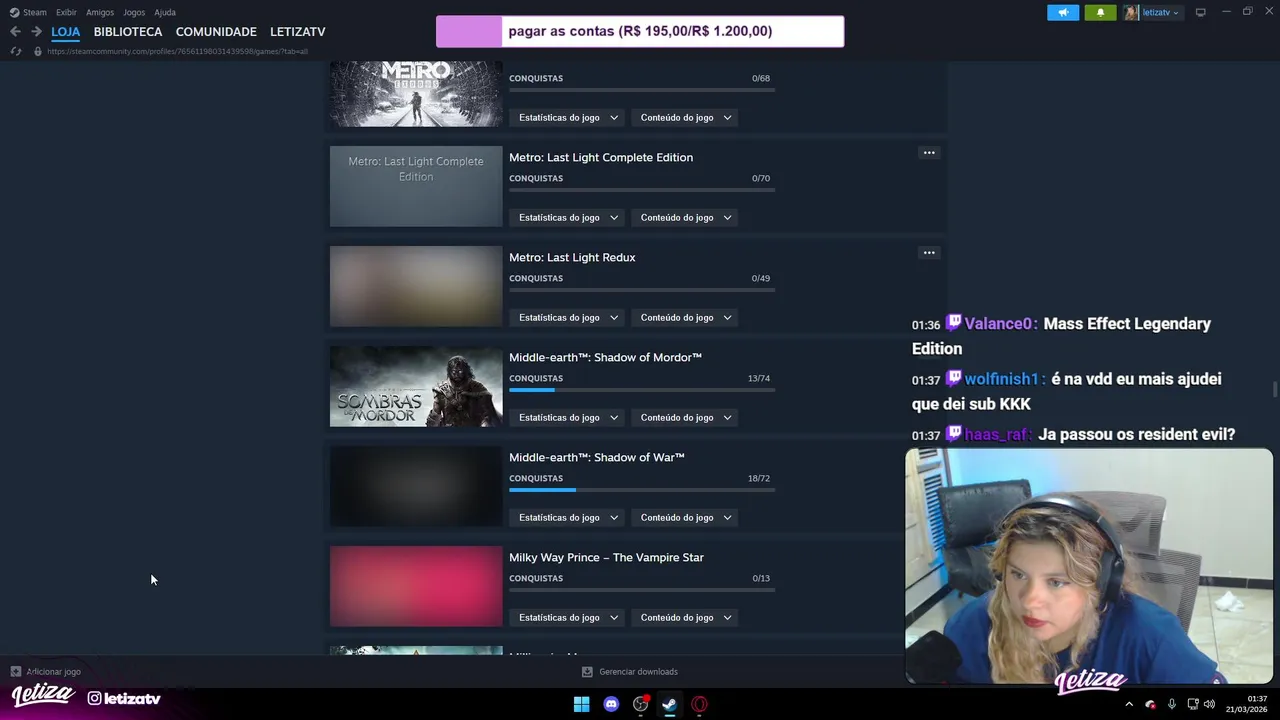
Task: Expand Estatísticas do jogo for Metro: Last Light Redux
Action: (568, 318)
